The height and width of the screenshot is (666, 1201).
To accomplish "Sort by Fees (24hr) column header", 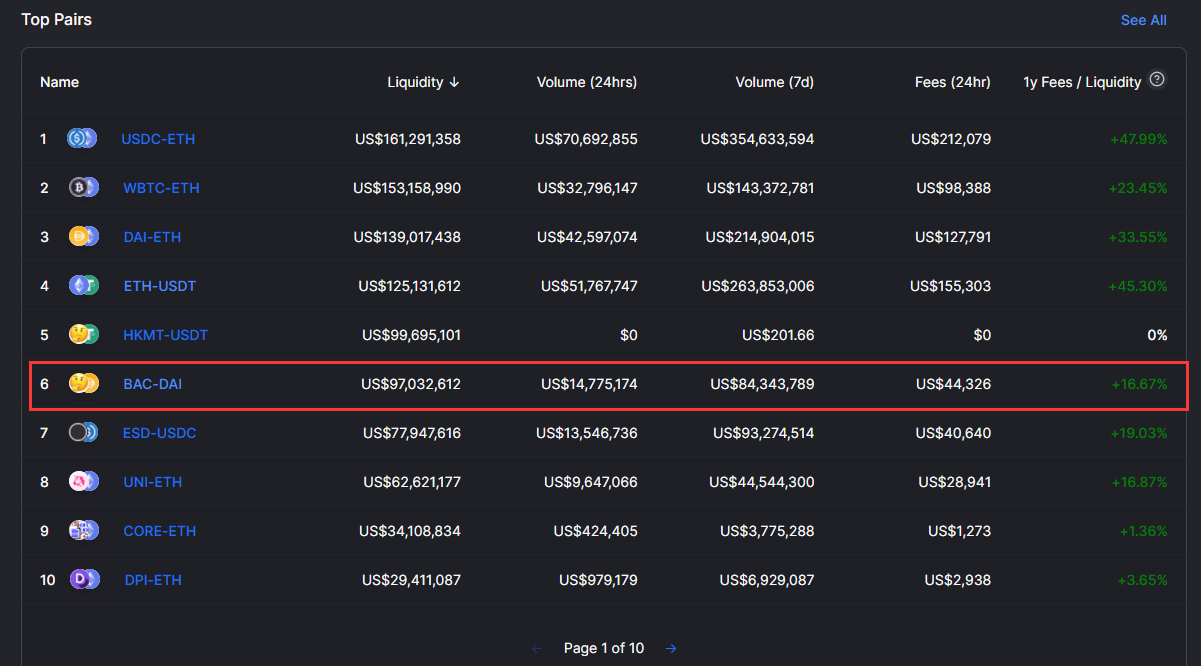I will pos(952,82).
